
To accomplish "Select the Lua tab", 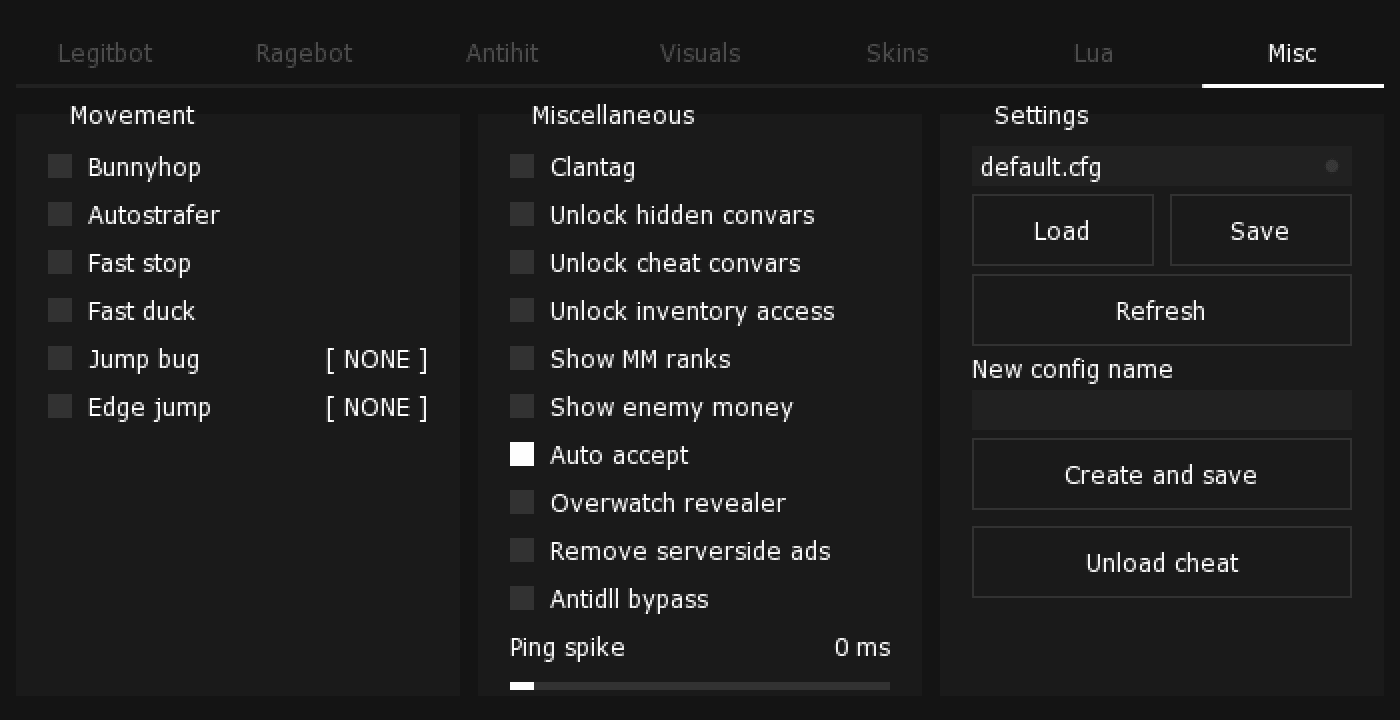I will pyautogui.click(x=1093, y=54).
